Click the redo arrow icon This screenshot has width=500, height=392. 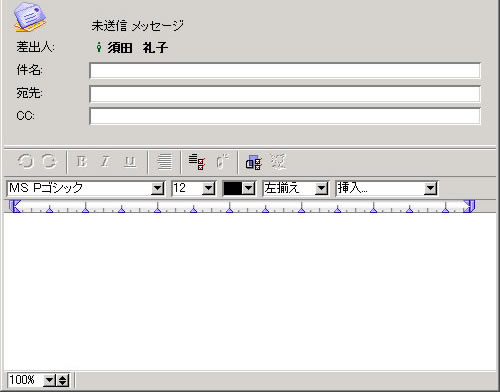(x=49, y=162)
